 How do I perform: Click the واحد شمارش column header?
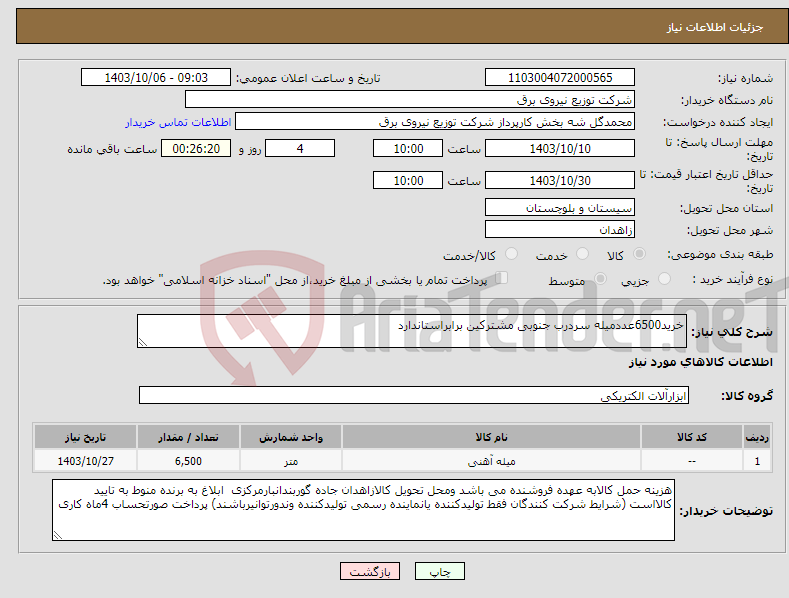pos(291,437)
